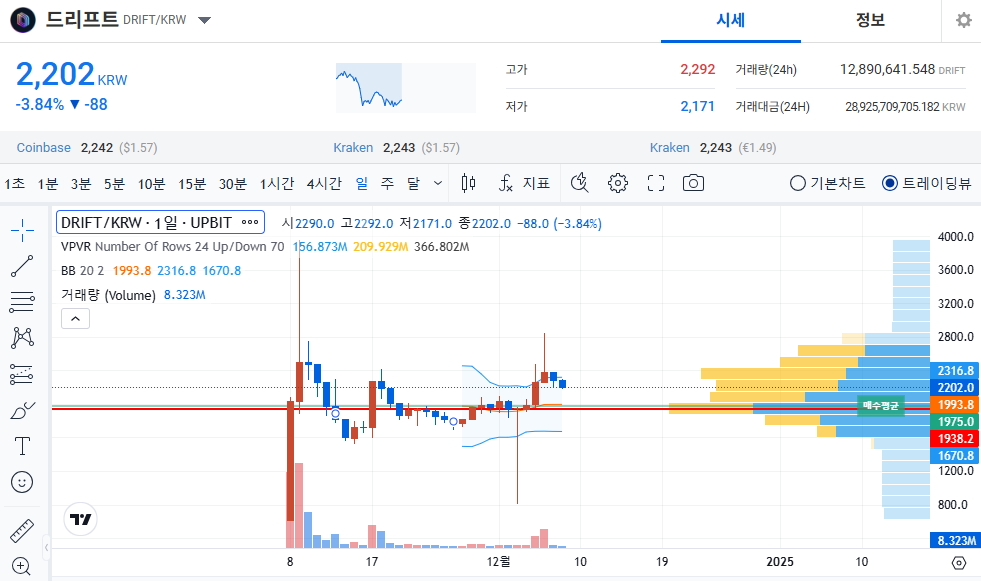Screen dimensions: 981x581
Task: Open the DRIFT/KRW market dropdown arrow
Action: (204, 20)
